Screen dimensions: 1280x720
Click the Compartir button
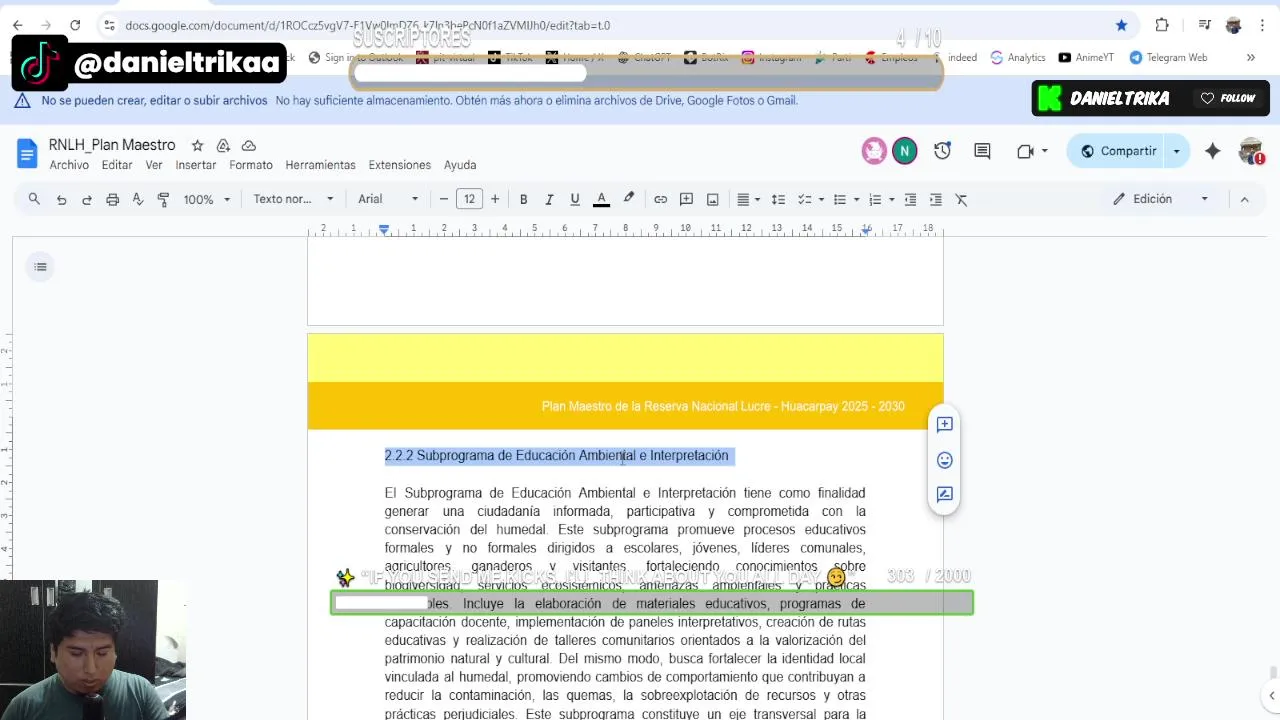point(1117,151)
